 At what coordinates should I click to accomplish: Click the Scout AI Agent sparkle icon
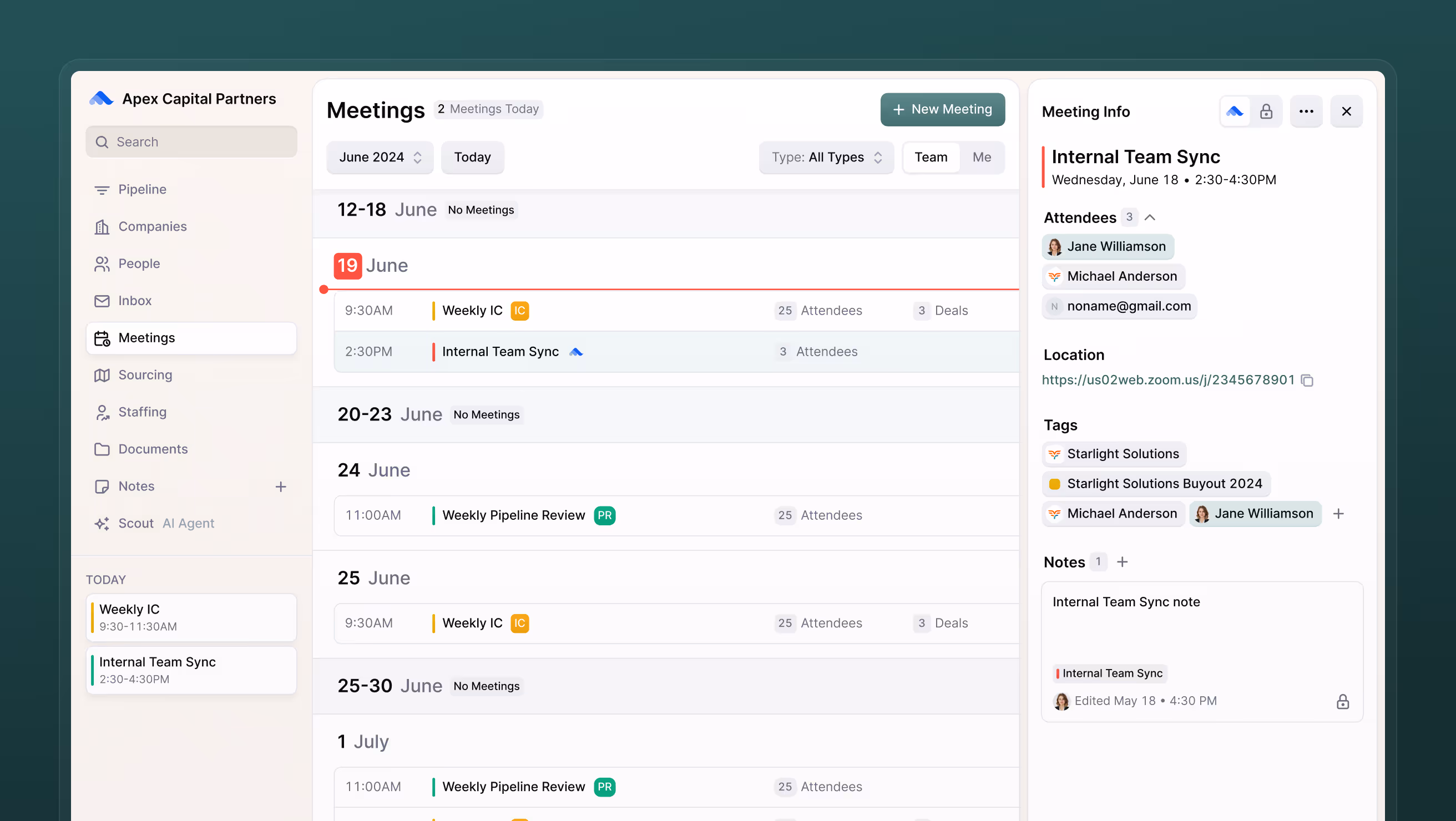pos(102,524)
